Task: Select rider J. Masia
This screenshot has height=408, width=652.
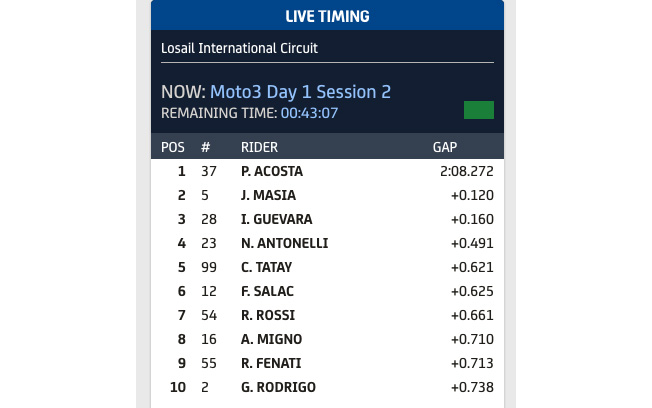Action: point(268,195)
